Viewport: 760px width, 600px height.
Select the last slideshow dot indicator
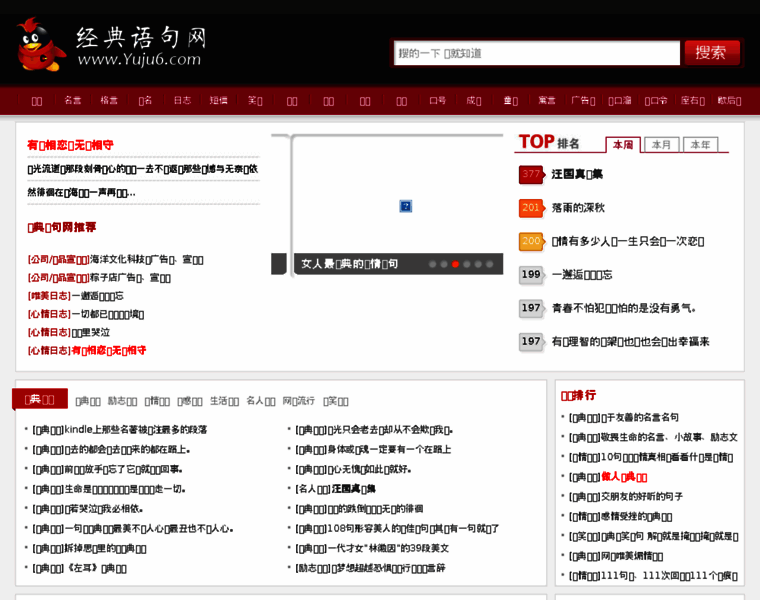point(491,264)
